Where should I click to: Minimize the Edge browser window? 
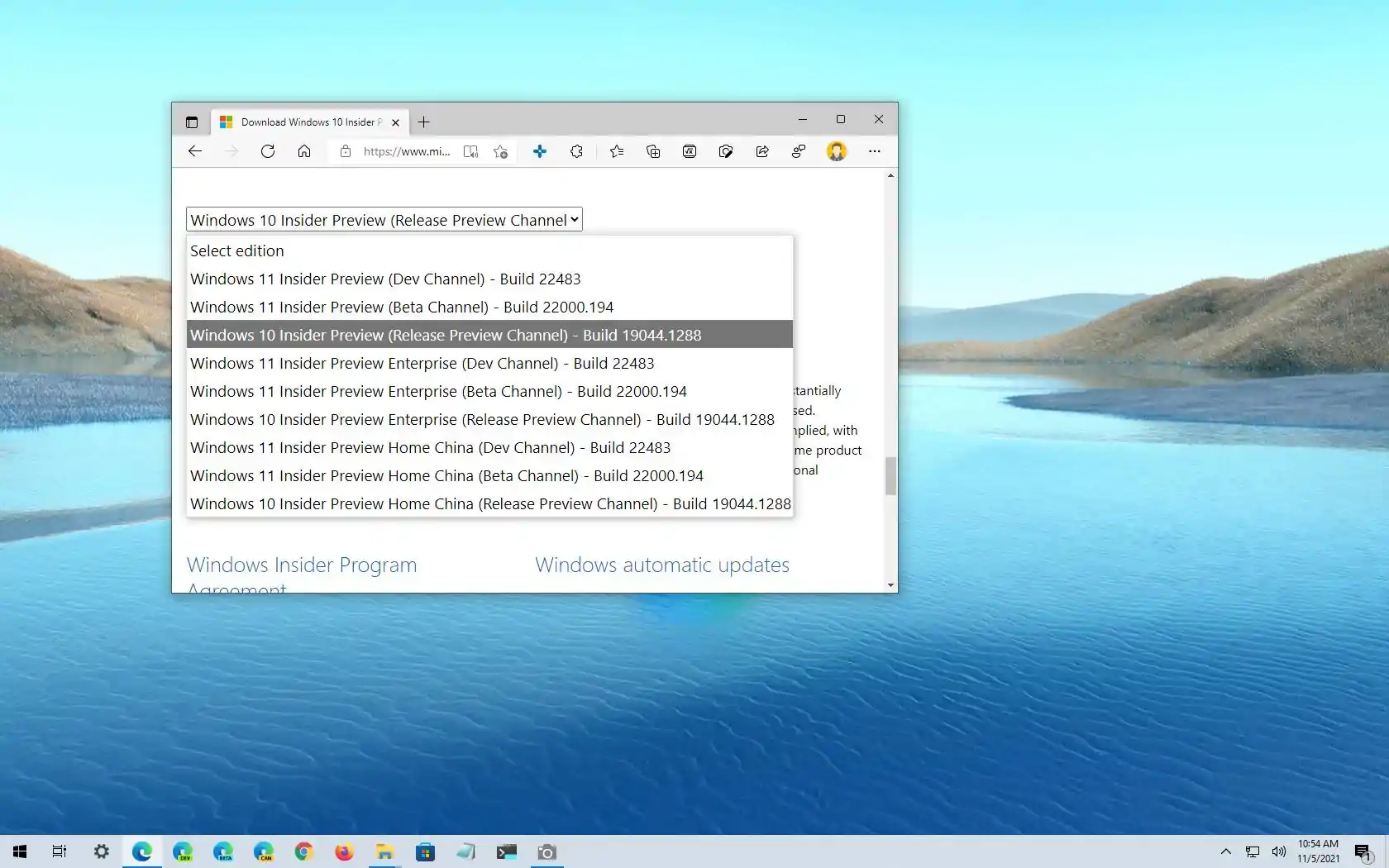802,119
